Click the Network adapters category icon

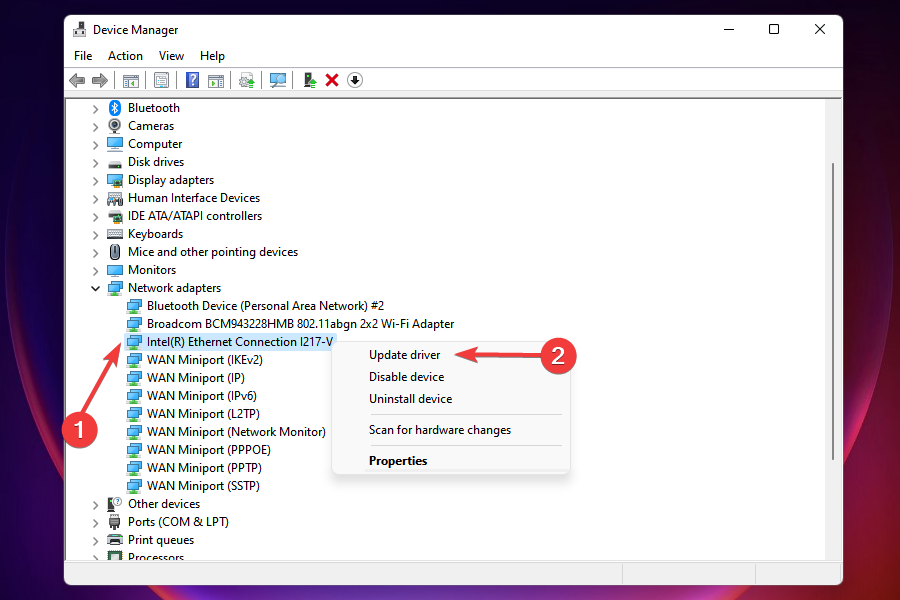coord(115,288)
